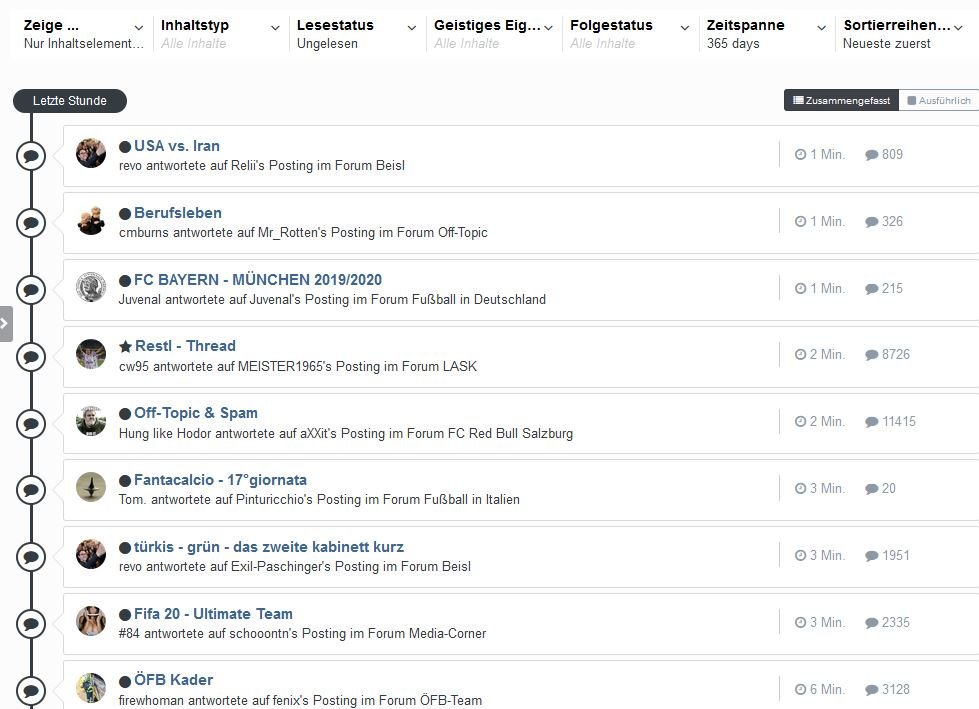Click the timeline bubble icon for Berufsleben
The image size is (979, 709).
pyautogui.click(x=31, y=223)
